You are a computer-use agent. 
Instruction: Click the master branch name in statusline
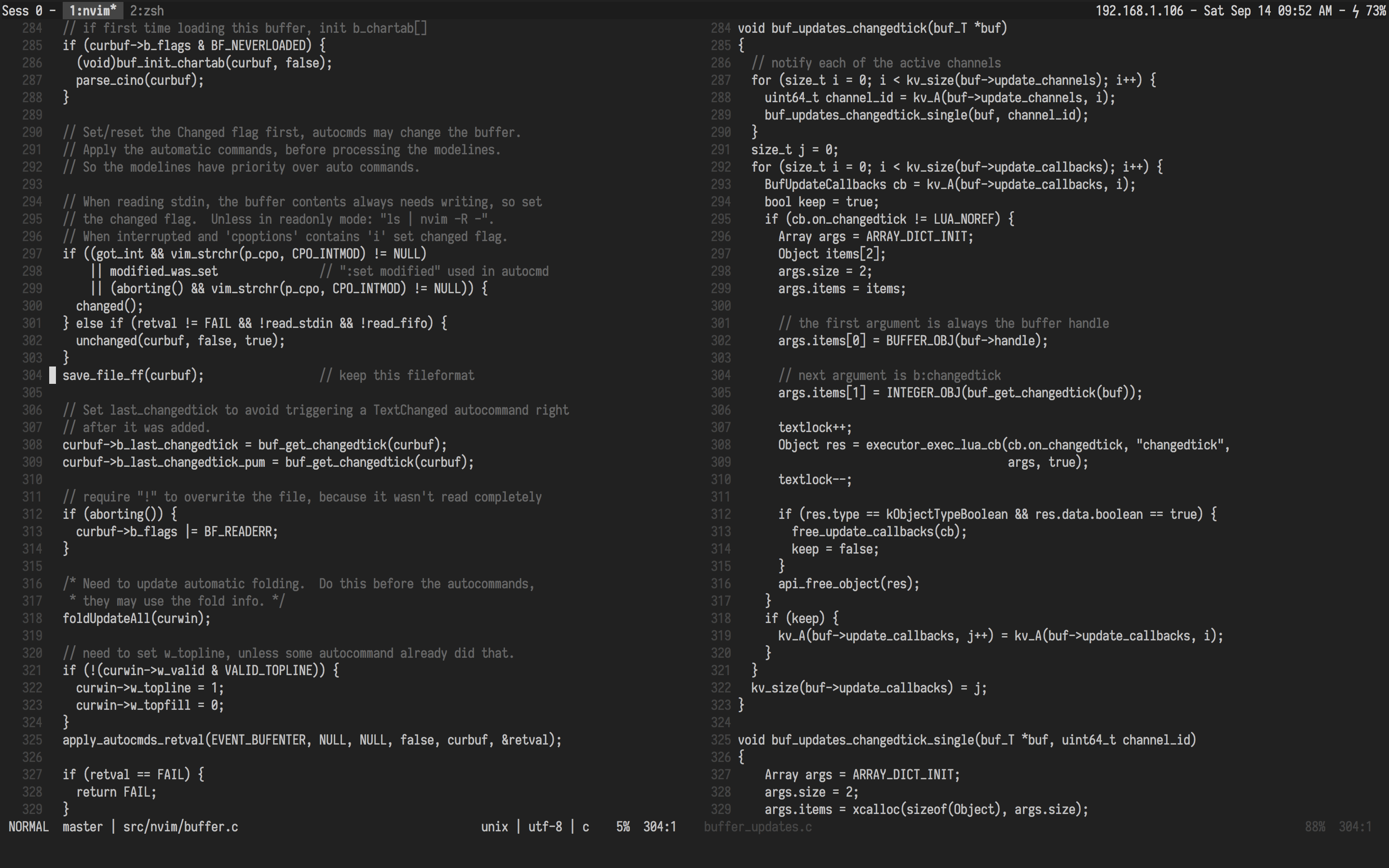click(x=82, y=827)
